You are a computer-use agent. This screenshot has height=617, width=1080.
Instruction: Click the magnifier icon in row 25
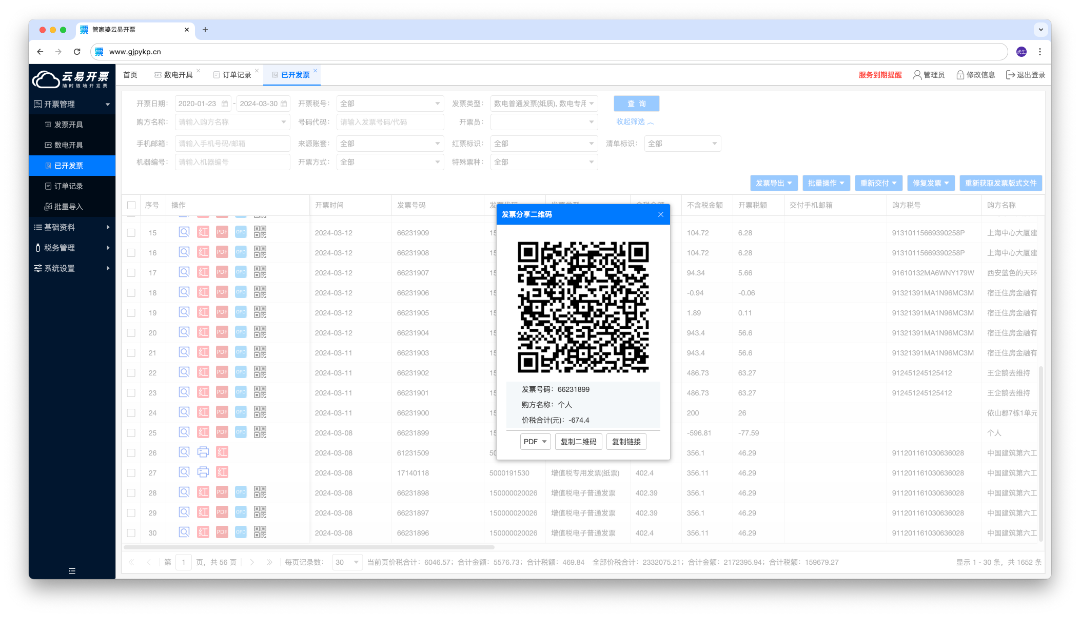[x=184, y=432]
